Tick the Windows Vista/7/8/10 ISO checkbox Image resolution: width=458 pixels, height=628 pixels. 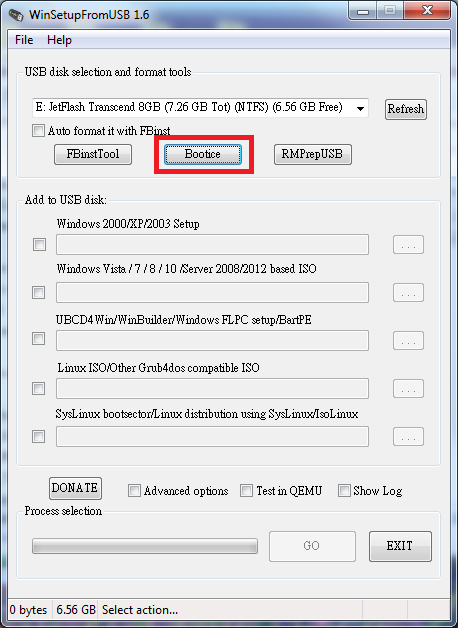click(38, 292)
